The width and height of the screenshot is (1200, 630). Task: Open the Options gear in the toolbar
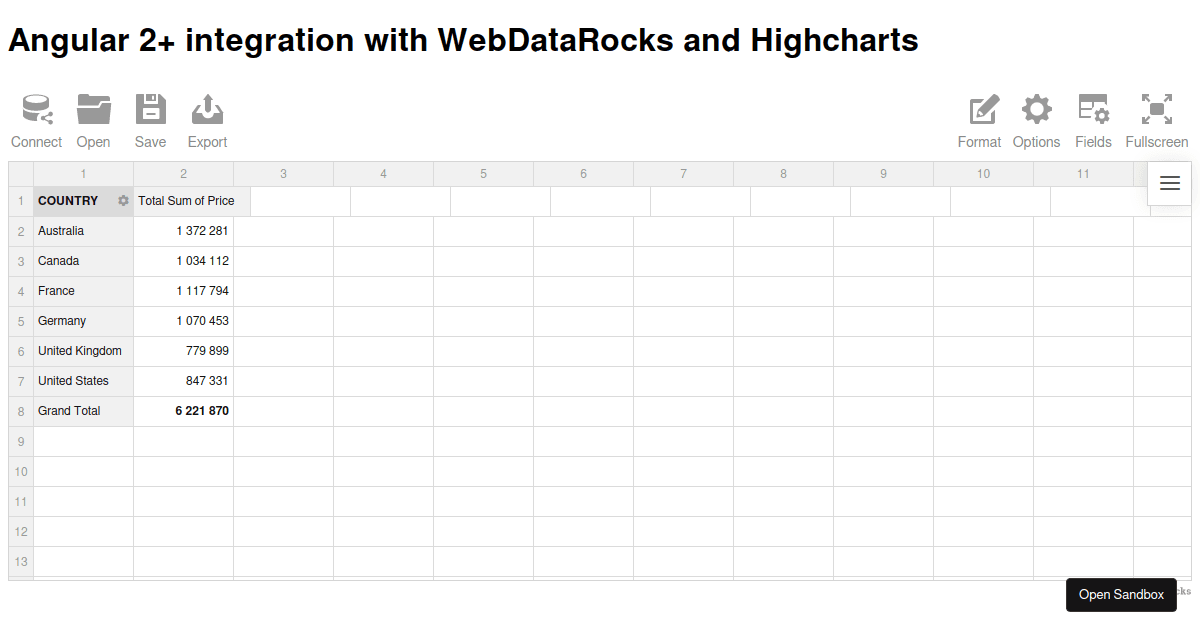pos(1036,110)
